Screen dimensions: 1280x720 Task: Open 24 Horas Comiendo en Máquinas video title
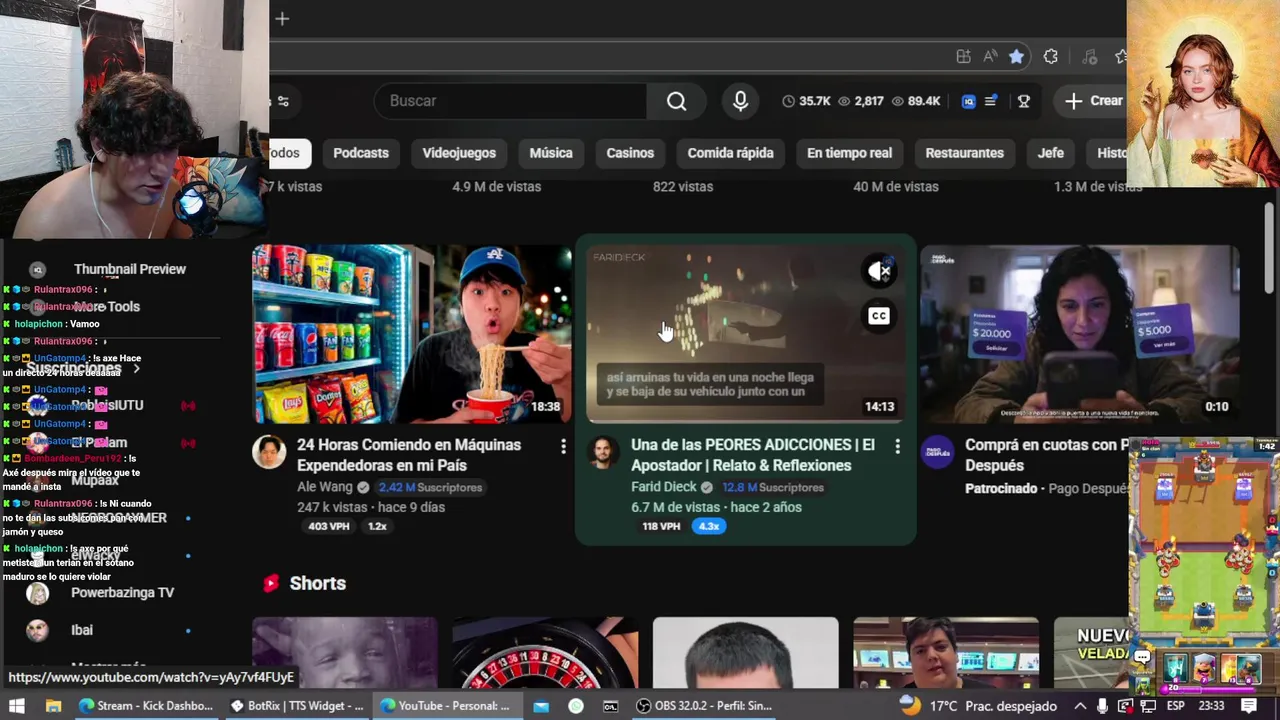pos(409,455)
